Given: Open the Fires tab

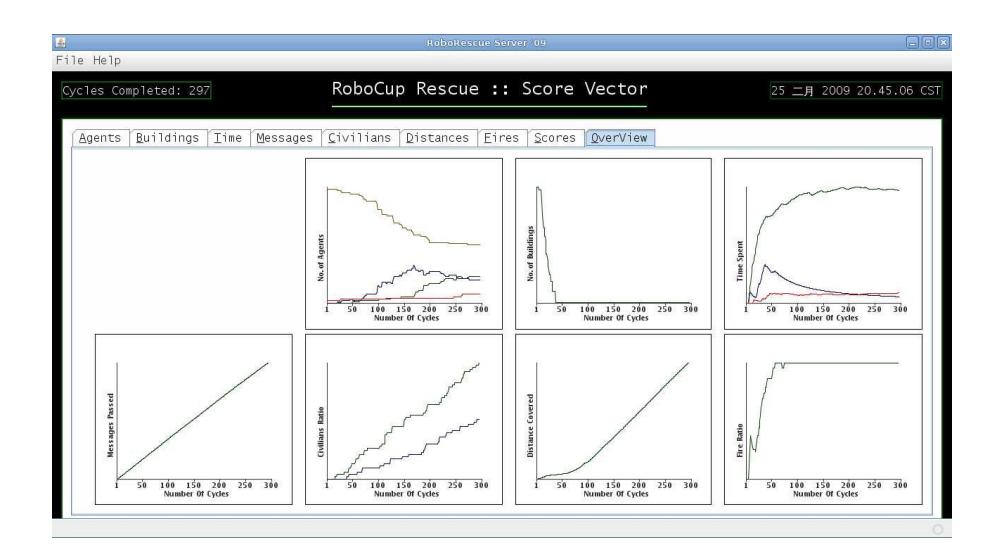Looking at the screenshot, I should point(502,138).
